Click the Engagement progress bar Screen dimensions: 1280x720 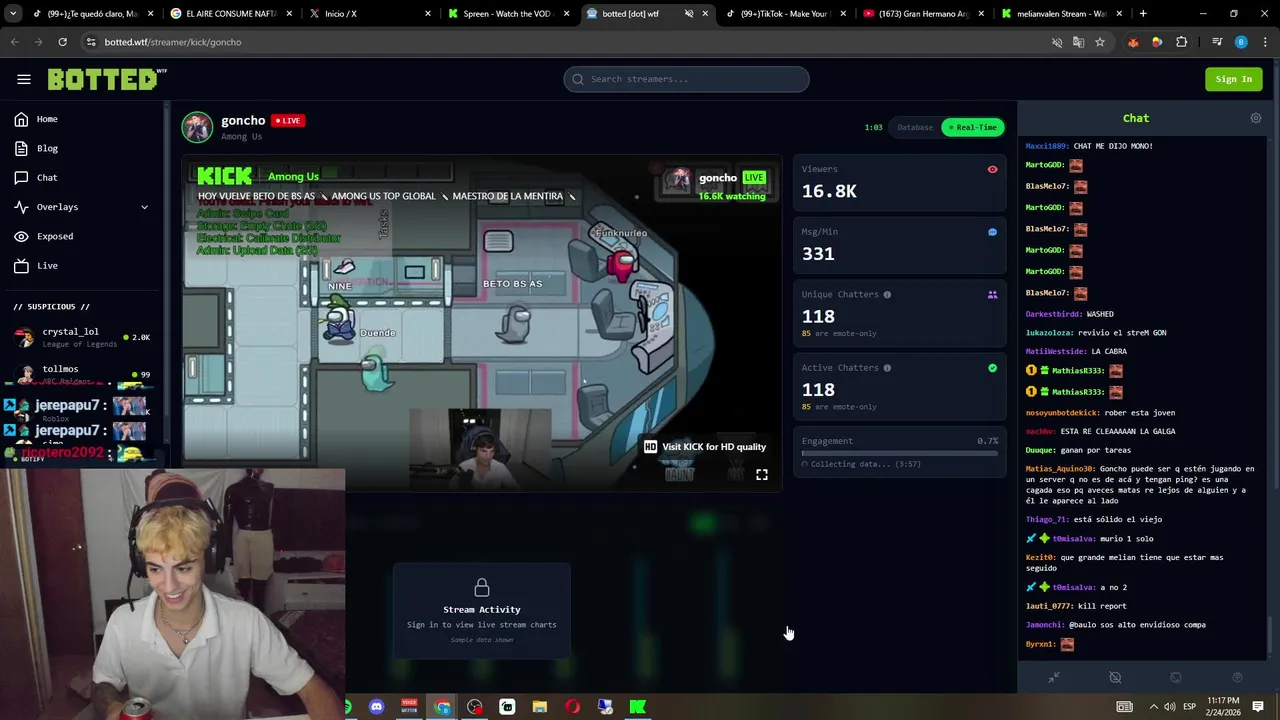click(x=900, y=453)
